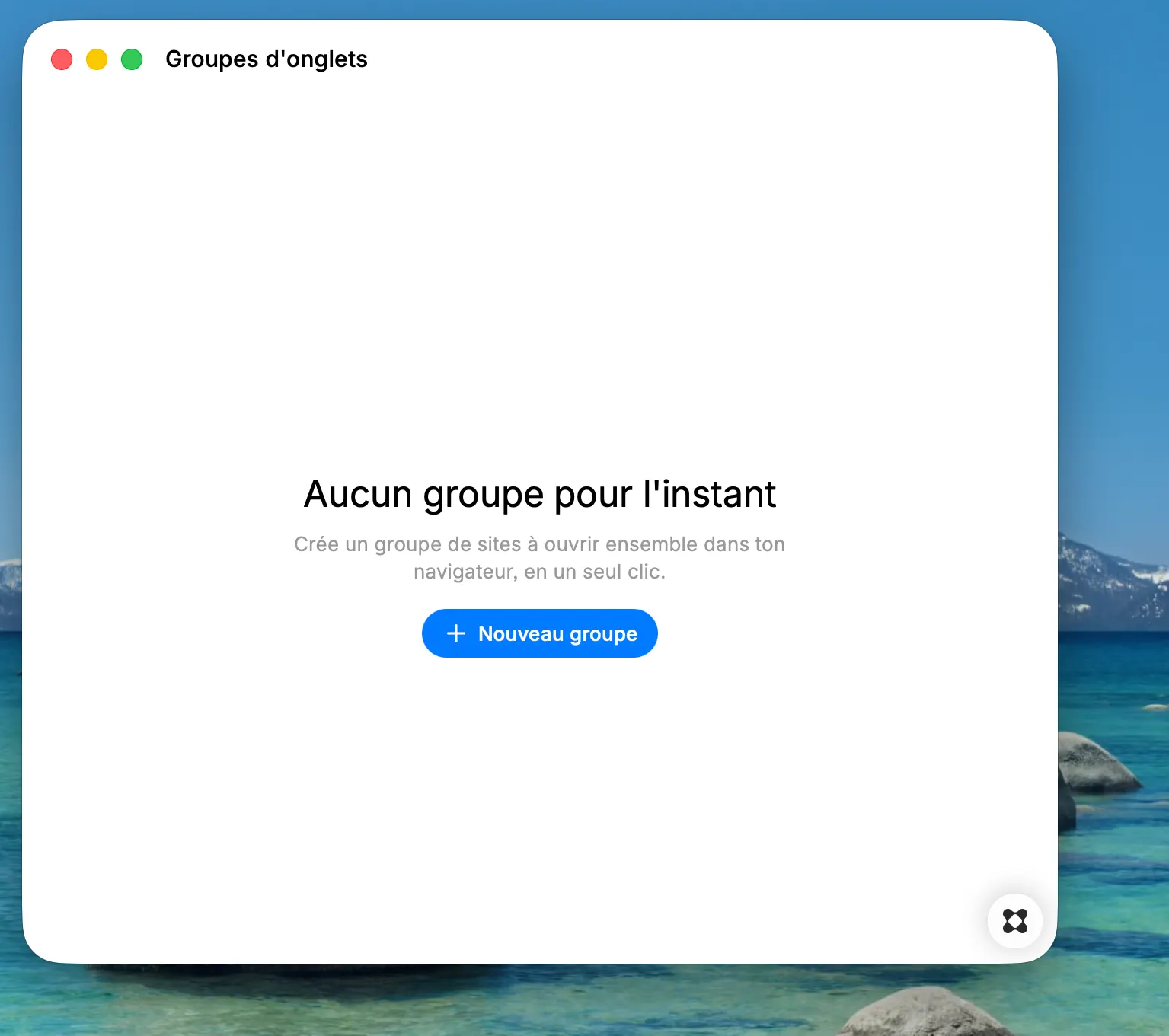Maximize window with green button

point(132,59)
